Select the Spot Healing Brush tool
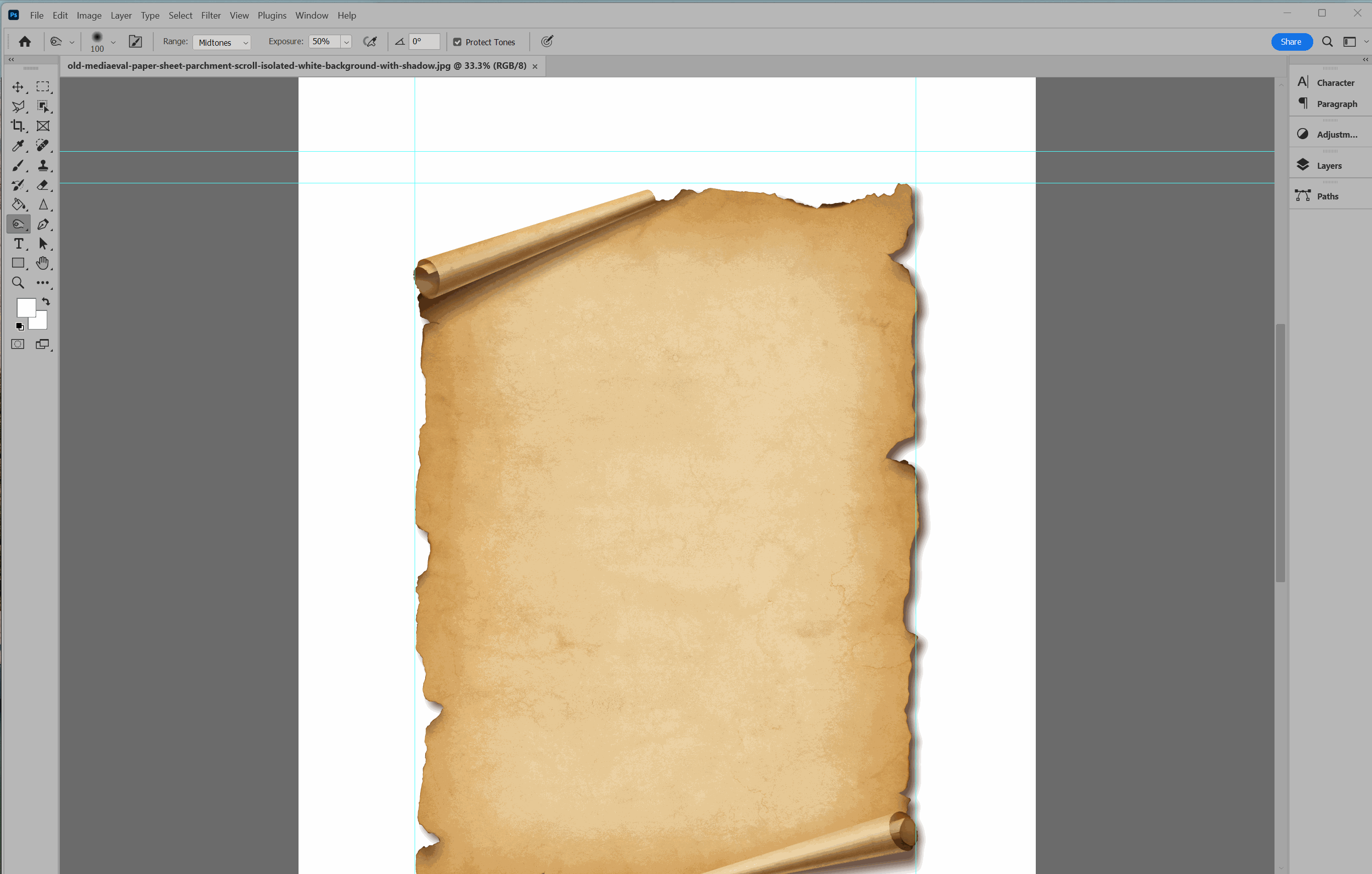This screenshot has width=1372, height=874. tap(43, 146)
